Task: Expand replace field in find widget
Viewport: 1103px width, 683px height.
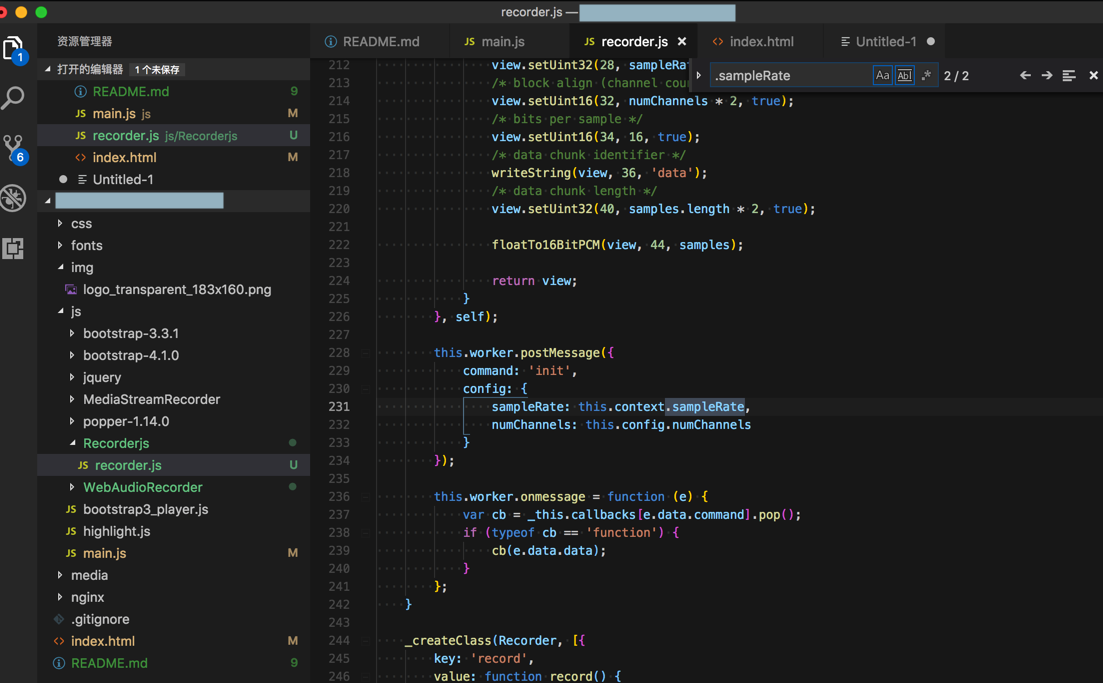Action: [x=699, y=76]
